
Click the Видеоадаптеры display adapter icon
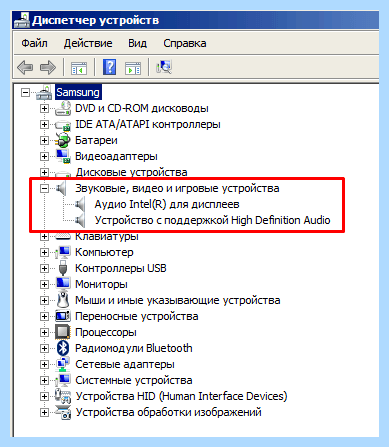tap(63, 156)
